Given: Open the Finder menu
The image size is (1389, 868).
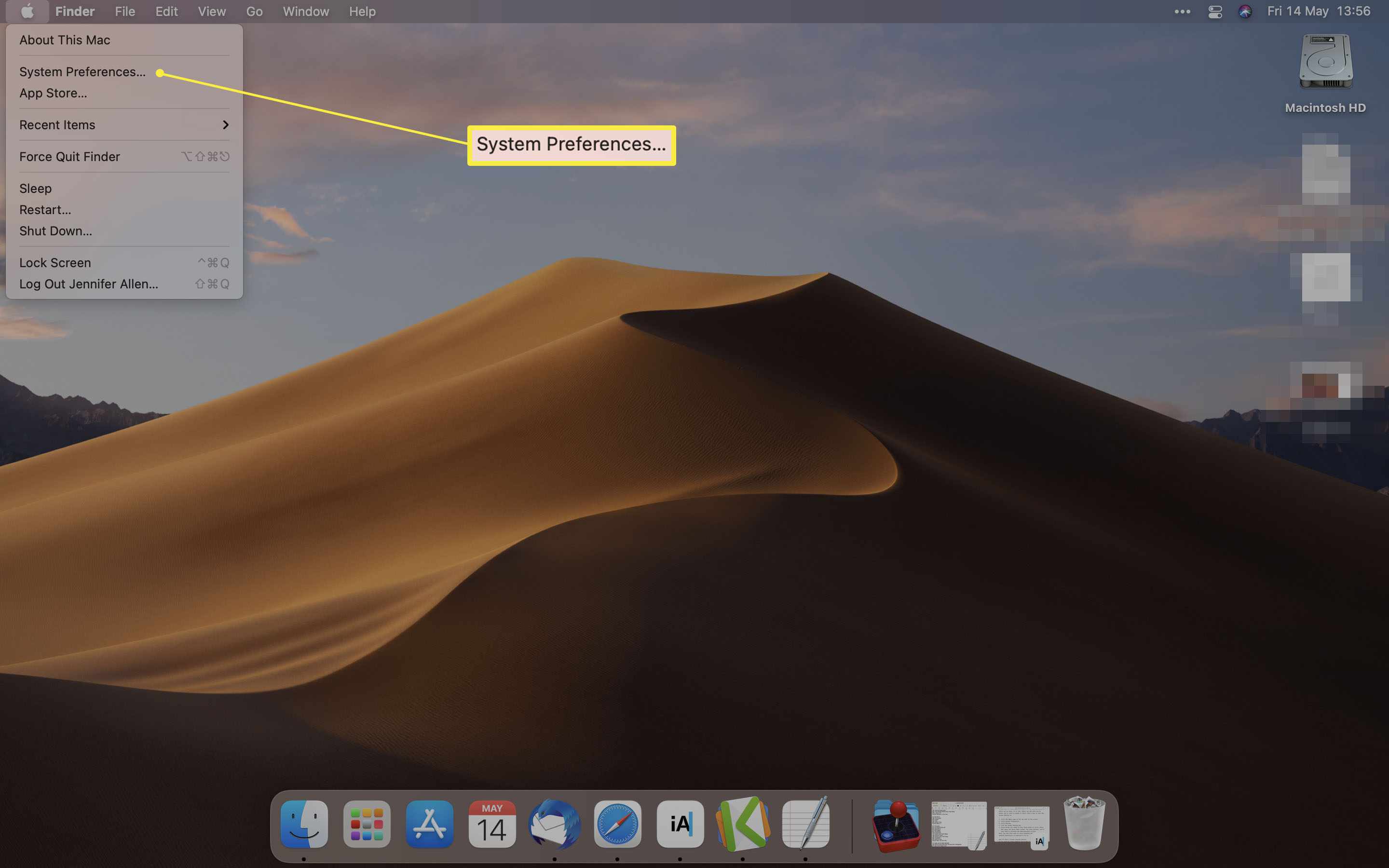Looking at the screenshot, I should (75, 12).
